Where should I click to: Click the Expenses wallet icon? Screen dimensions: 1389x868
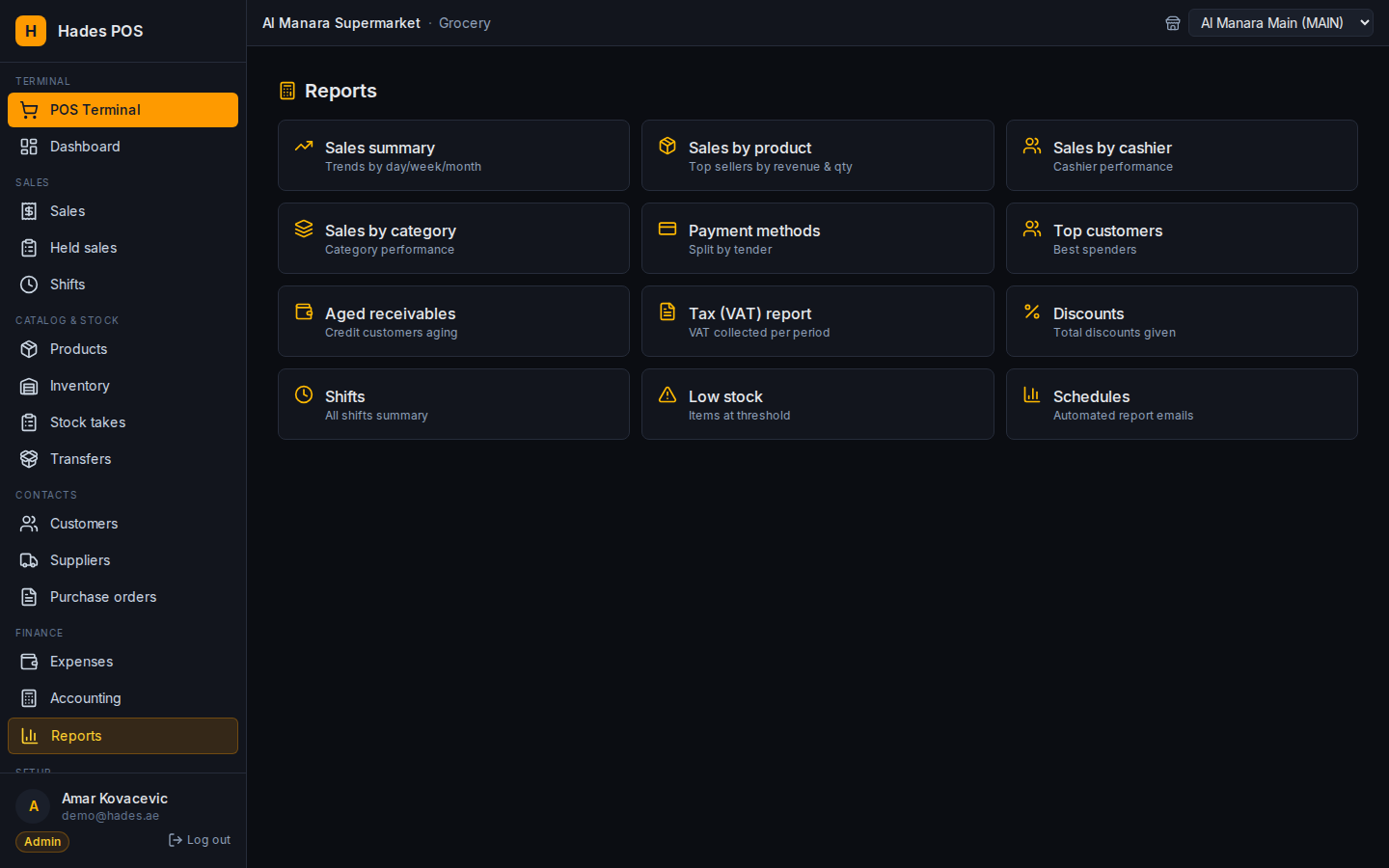pyautogui.click(x=29, y=662)
